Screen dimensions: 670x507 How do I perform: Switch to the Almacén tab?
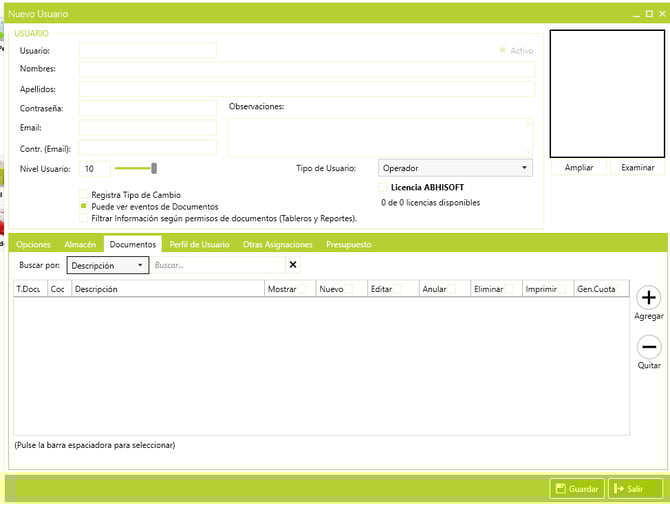(x=80, y=244)
